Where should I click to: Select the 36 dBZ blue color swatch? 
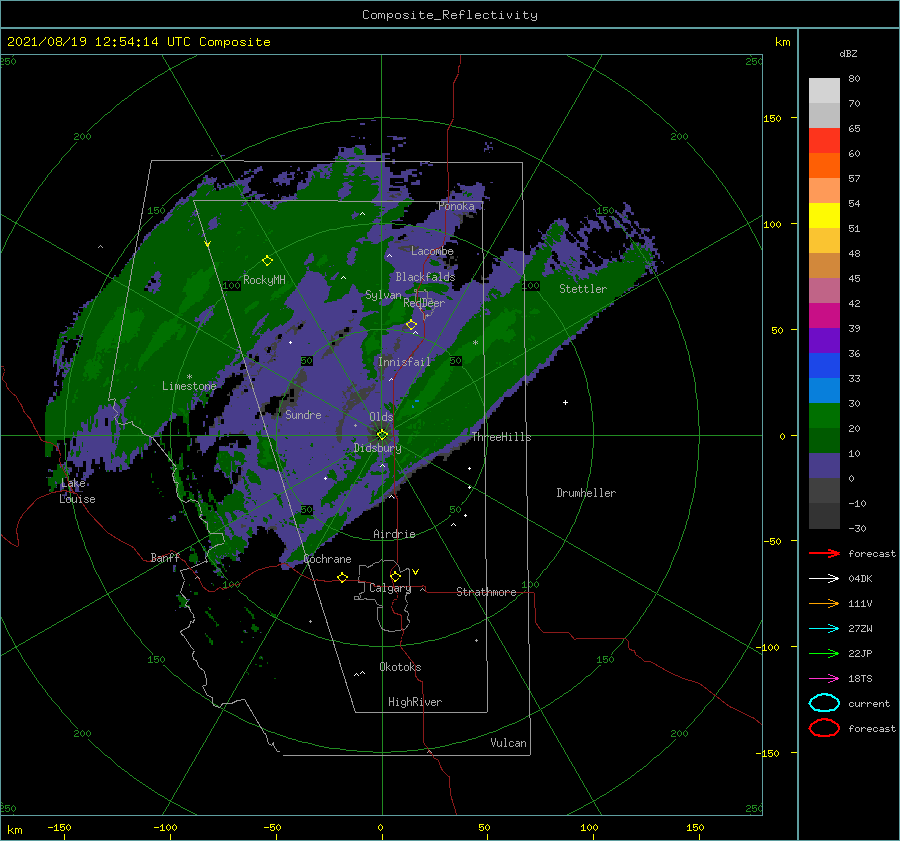coord(824,365)
